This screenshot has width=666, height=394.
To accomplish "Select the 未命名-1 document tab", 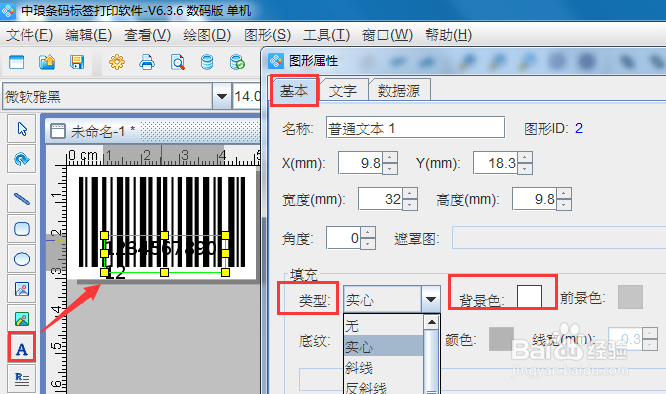I will 103,131.
